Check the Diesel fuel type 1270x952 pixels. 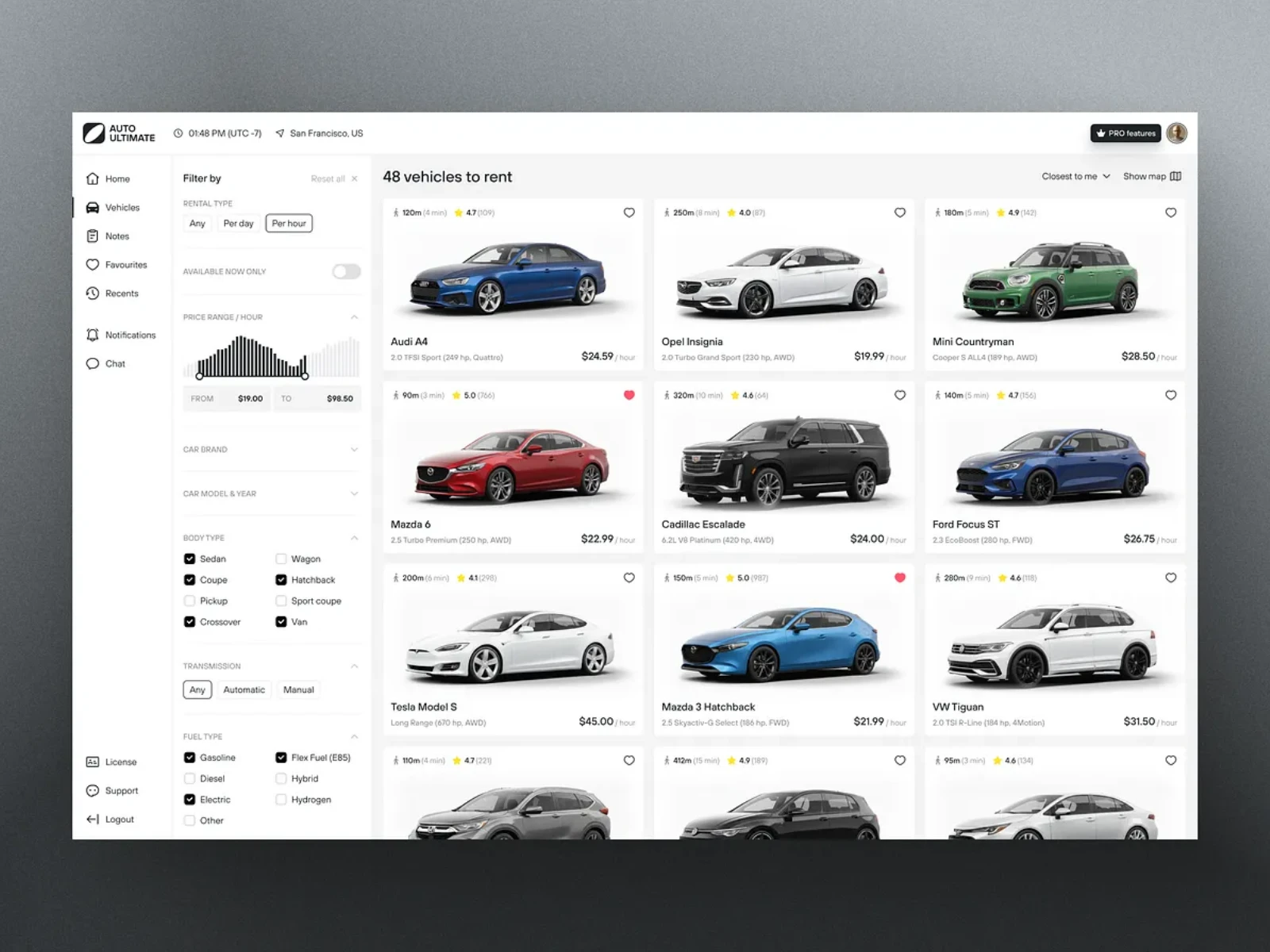[190, 778]
